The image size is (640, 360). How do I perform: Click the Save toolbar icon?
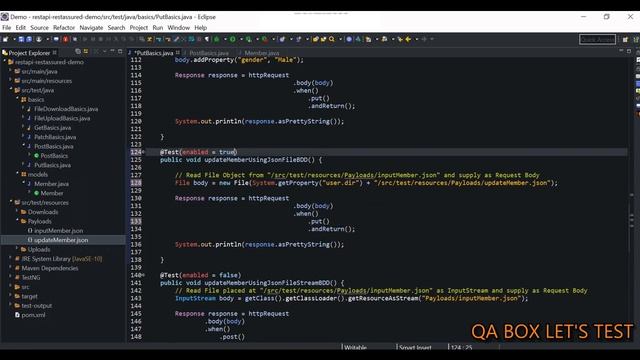tap(21, 39)
